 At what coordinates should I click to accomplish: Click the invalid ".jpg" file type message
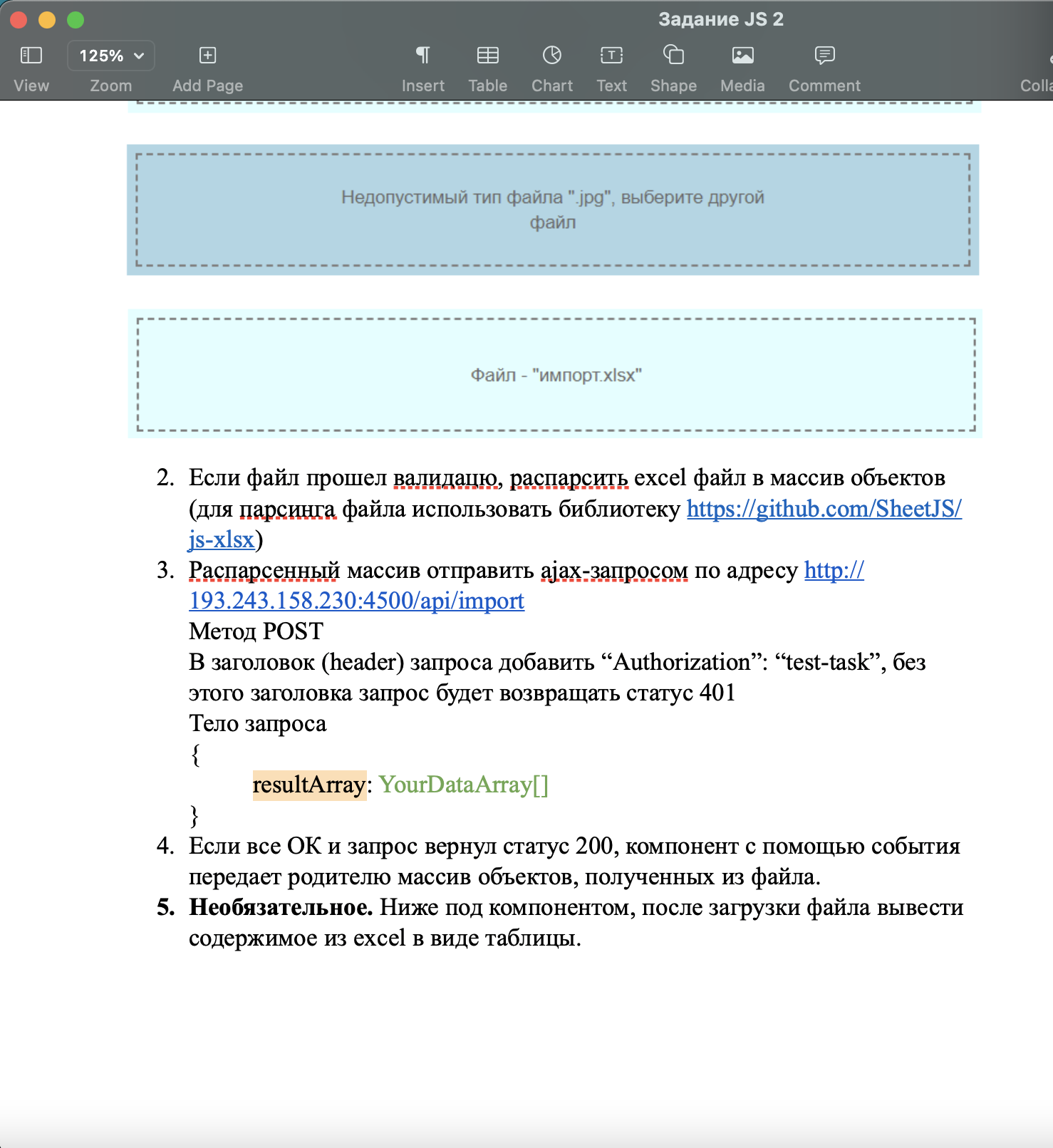[552, 210]
